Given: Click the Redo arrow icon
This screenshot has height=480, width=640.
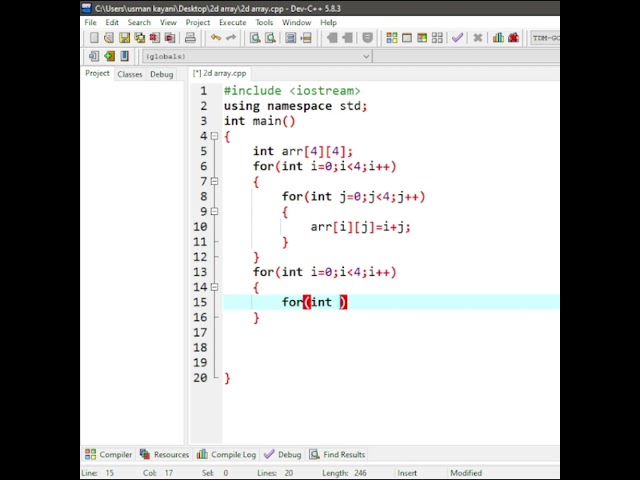Looking at the screenshot, I should [231, 38].
